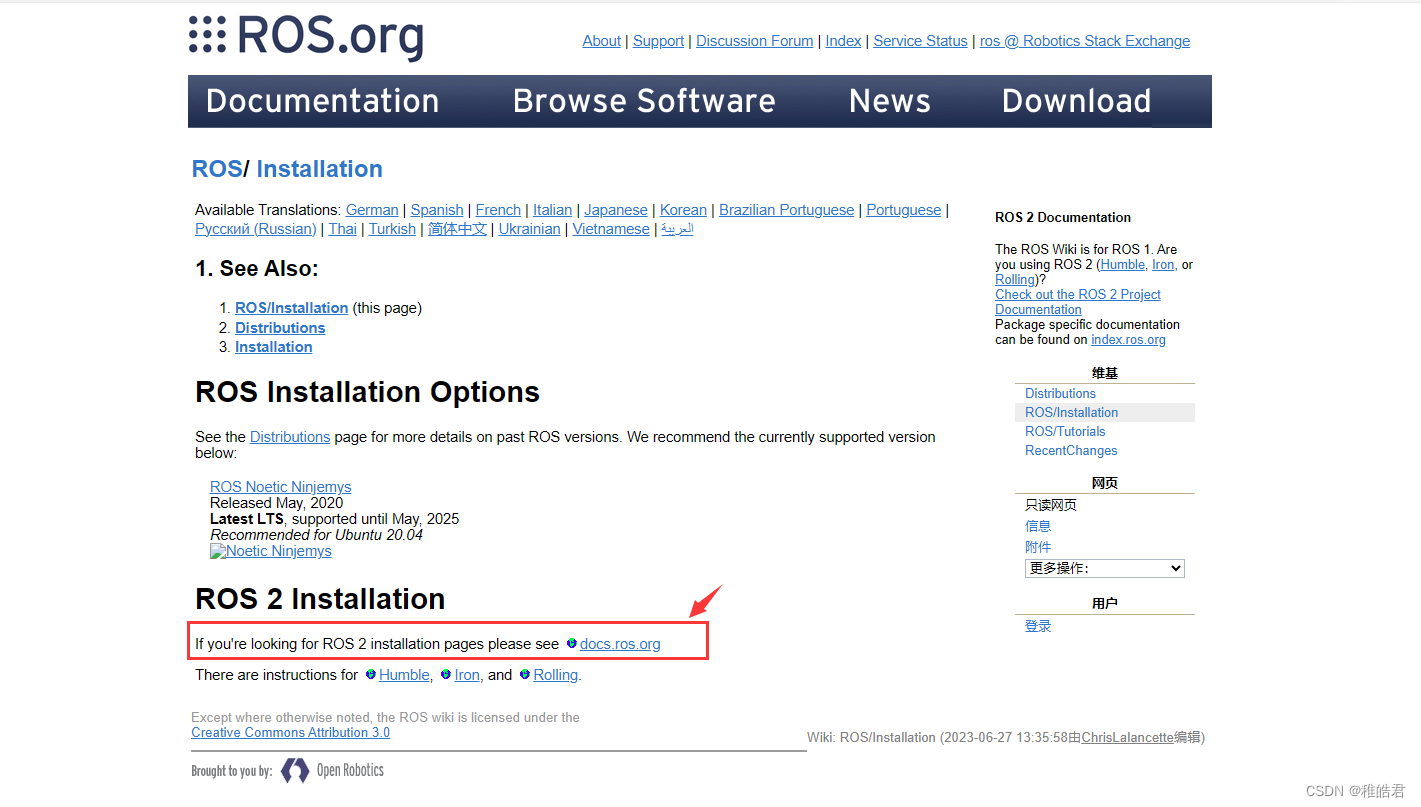Click globe icon beside docs.ros.org
The height and width of the screenshot is (807, 1421).
click(572, 644)
